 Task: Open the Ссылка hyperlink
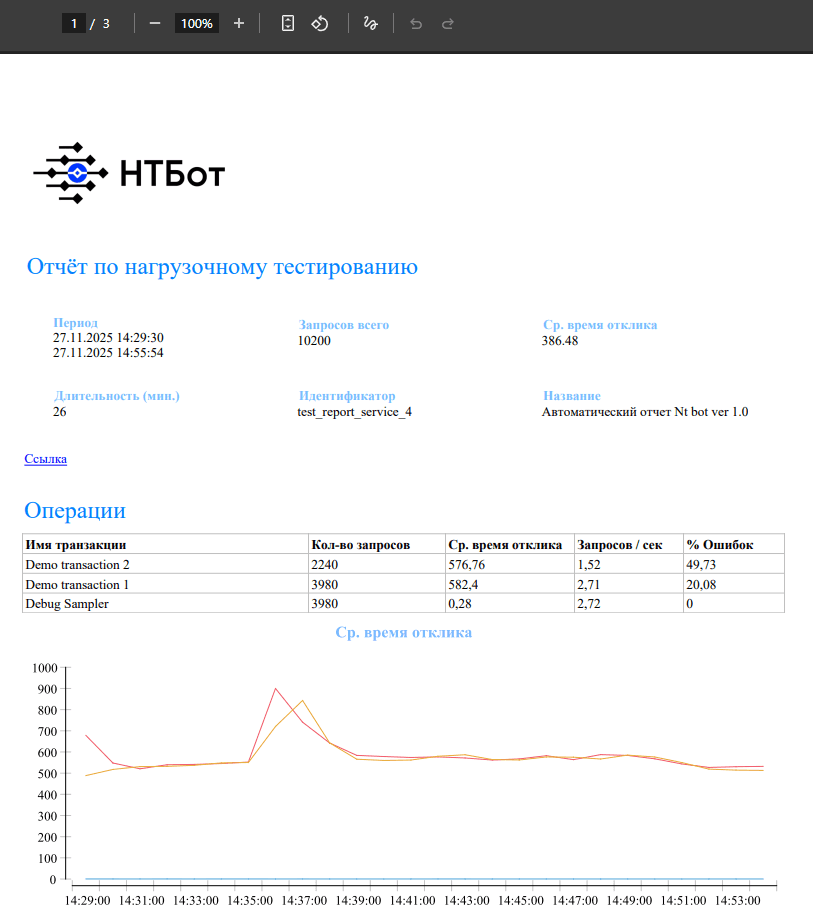click(x=45, y=459)
